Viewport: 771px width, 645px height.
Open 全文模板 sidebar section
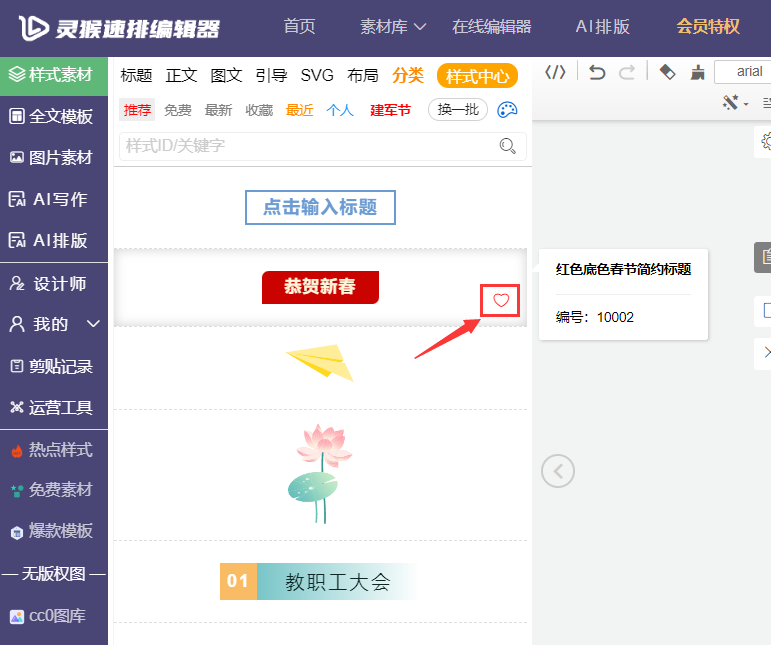tap(54, 117)
